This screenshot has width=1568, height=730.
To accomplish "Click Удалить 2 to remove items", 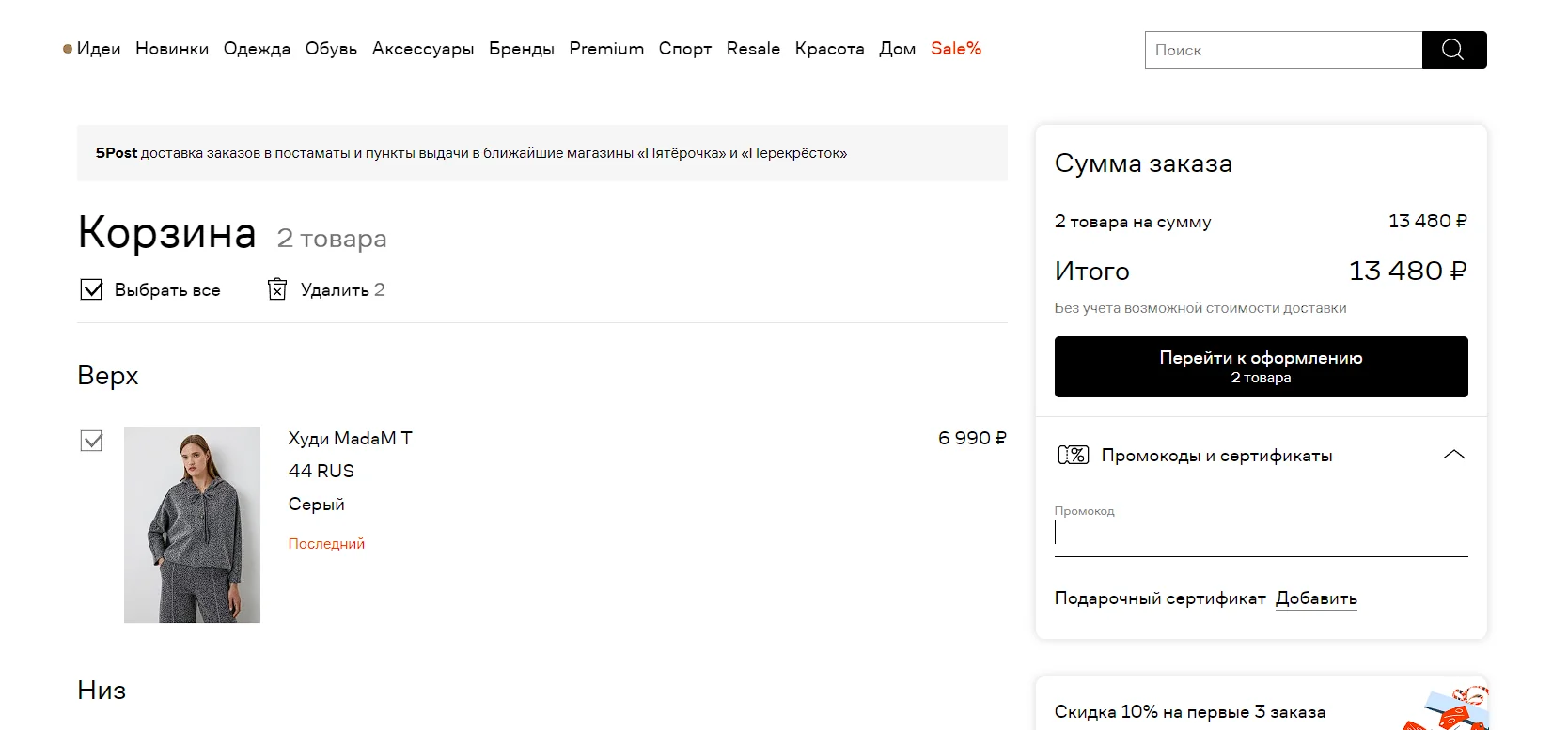I will tap(342, 289).
